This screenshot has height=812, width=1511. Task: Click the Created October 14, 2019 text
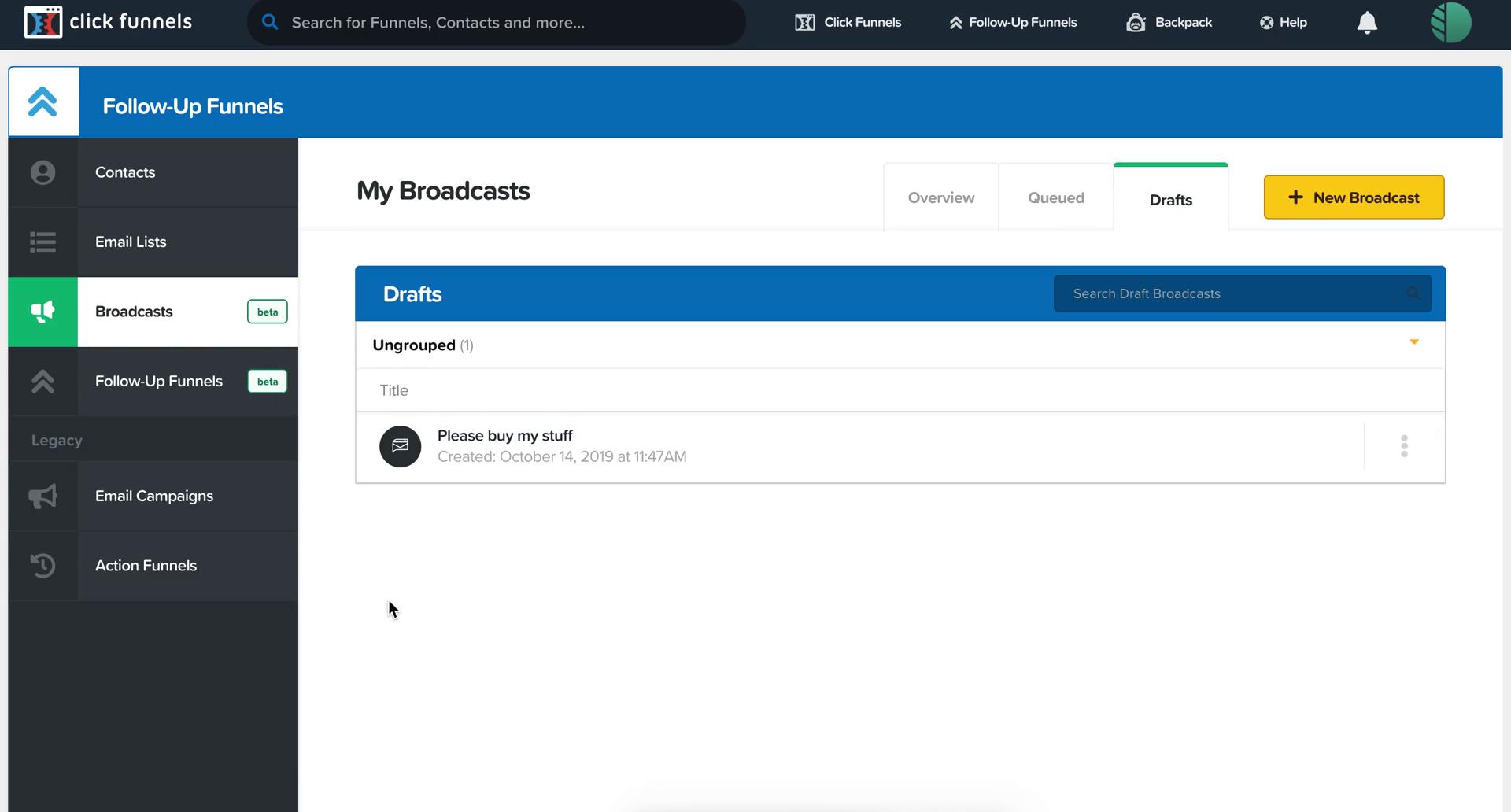click(562, 456)
